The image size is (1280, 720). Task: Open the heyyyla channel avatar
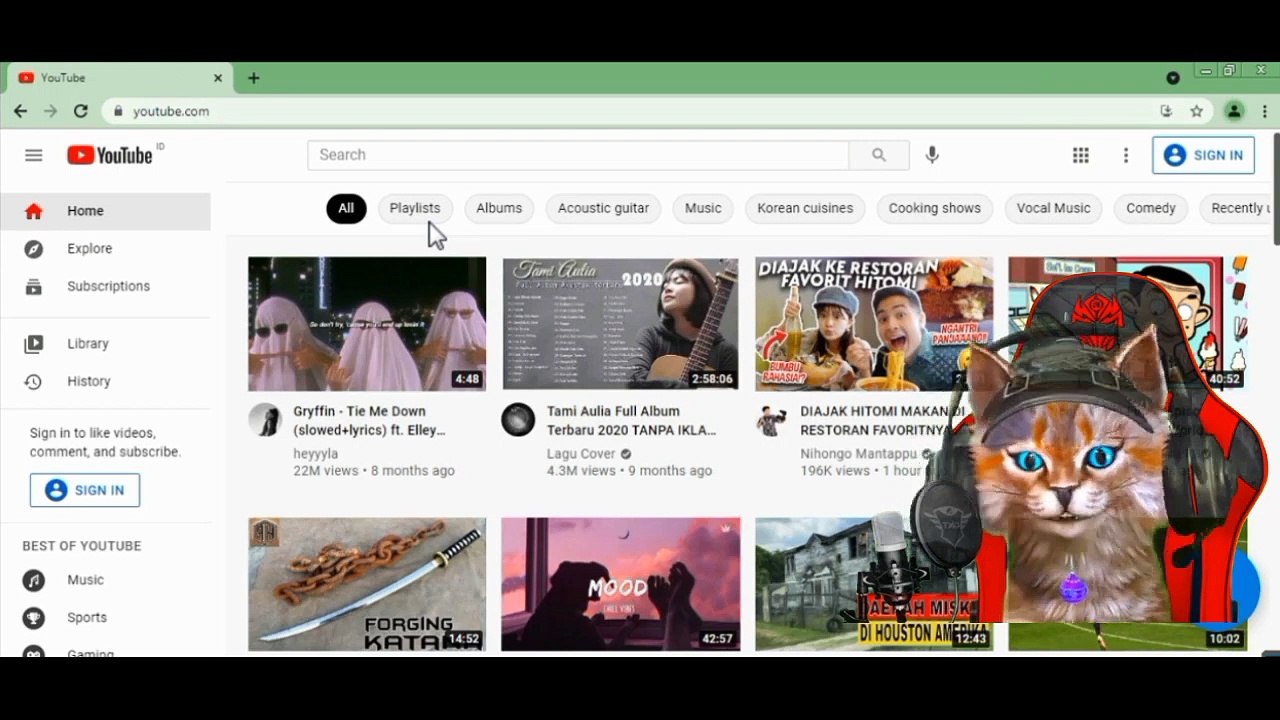(265, 420)
